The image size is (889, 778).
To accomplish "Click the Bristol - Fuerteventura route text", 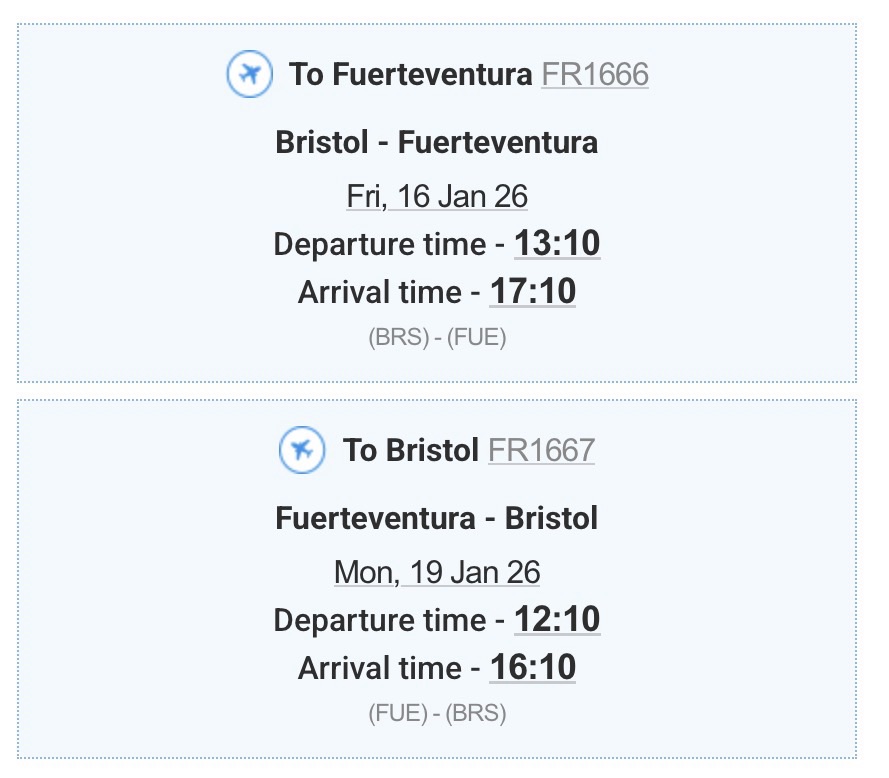I will tap(437, 142).
